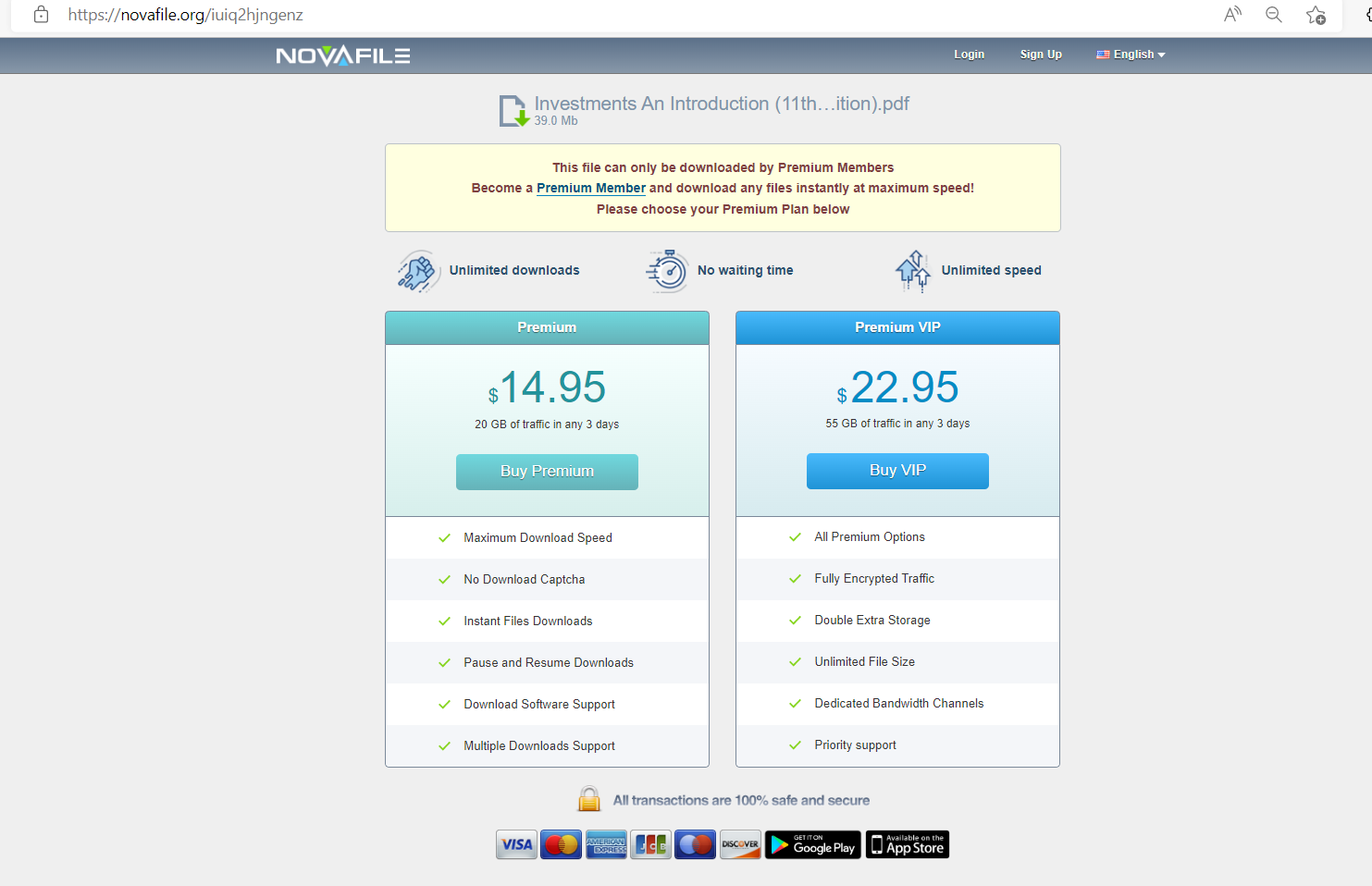The image size is (1372, 886).
Task: Go to Sign Up
Action: coord(1041,55)
